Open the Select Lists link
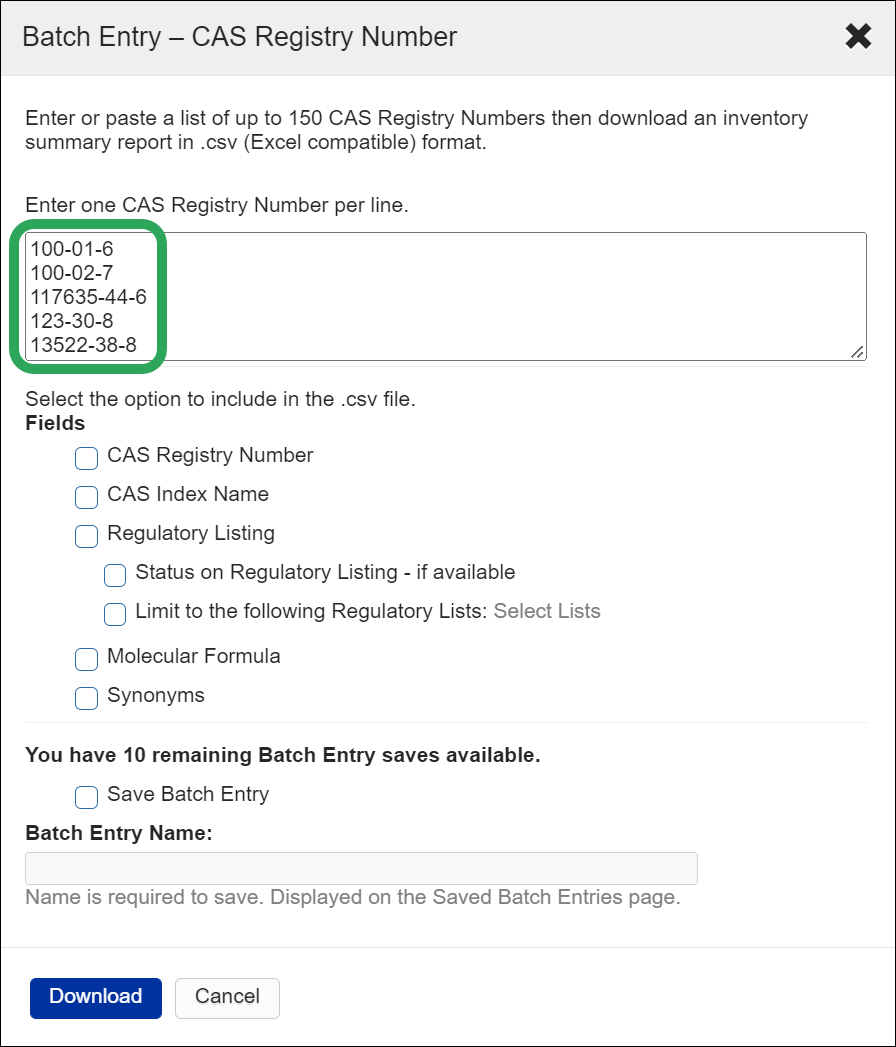The image size is (896, 1047). click(547, 611)
